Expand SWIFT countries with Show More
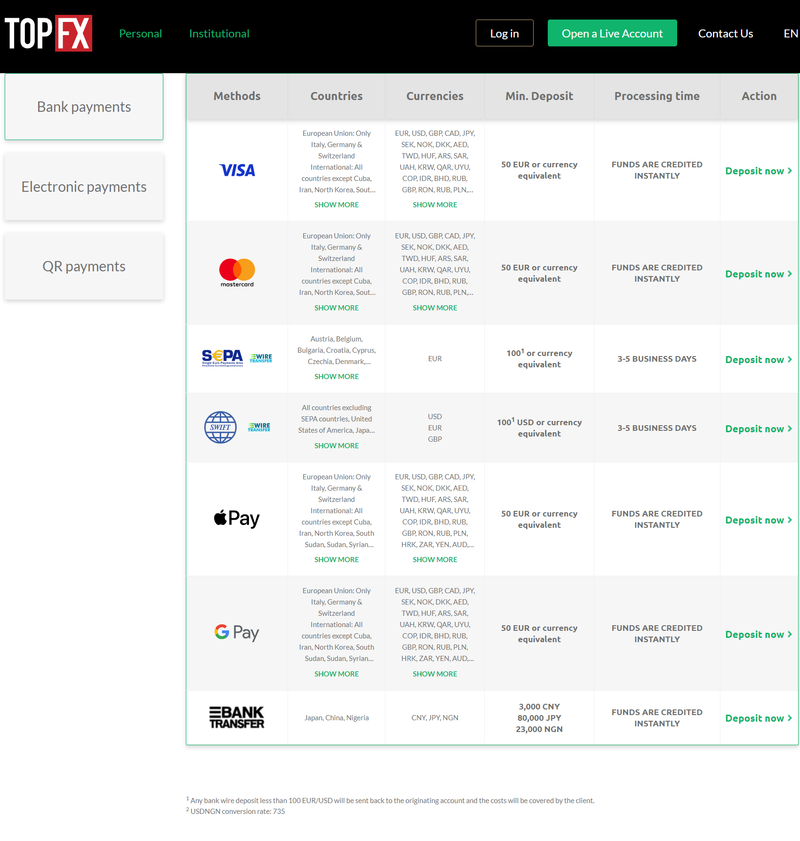 pos(337,446)
